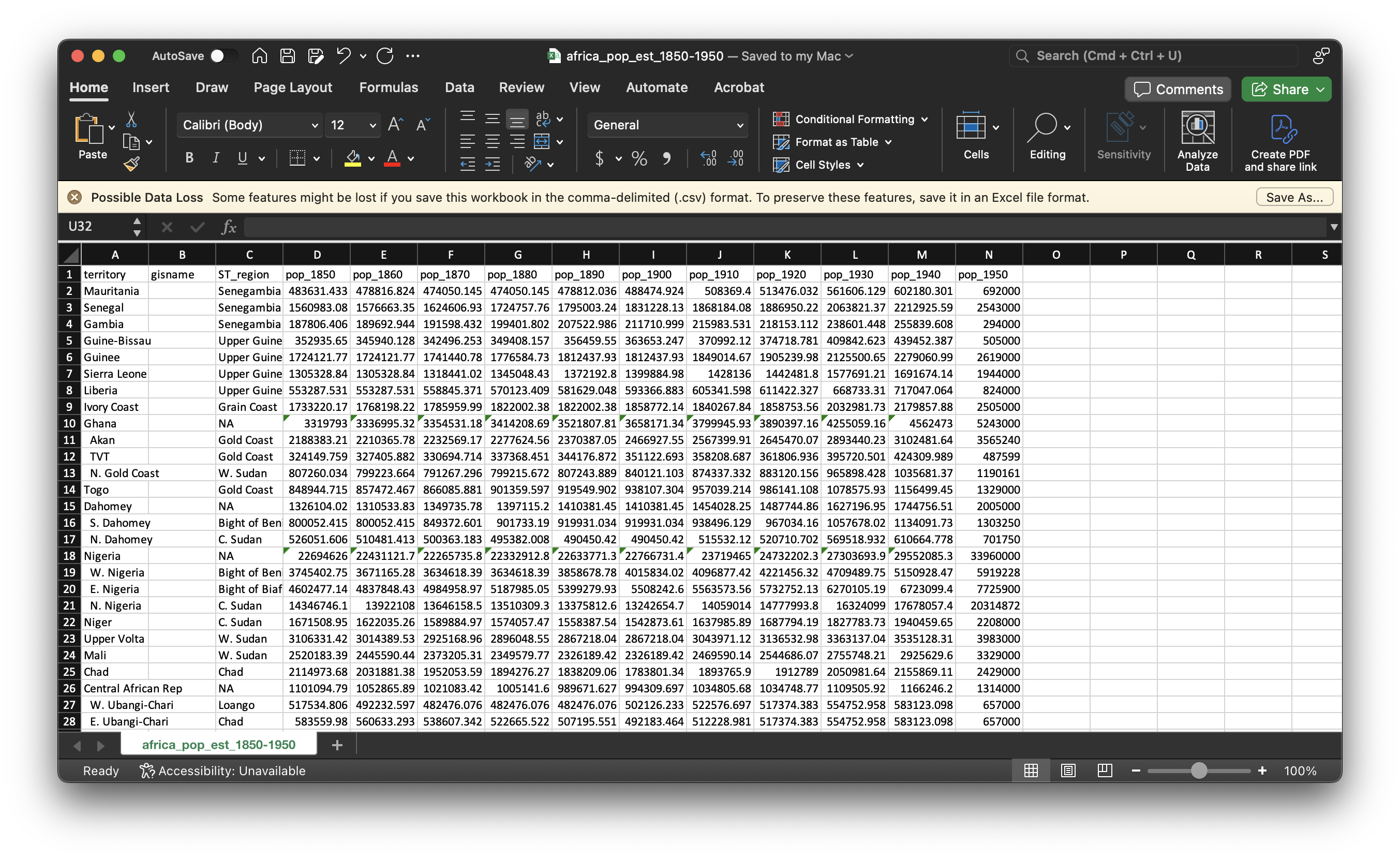This screenshot has width=1400, height=859.
Task: Click the Cut scissors icon
Action: coord(131,120)
